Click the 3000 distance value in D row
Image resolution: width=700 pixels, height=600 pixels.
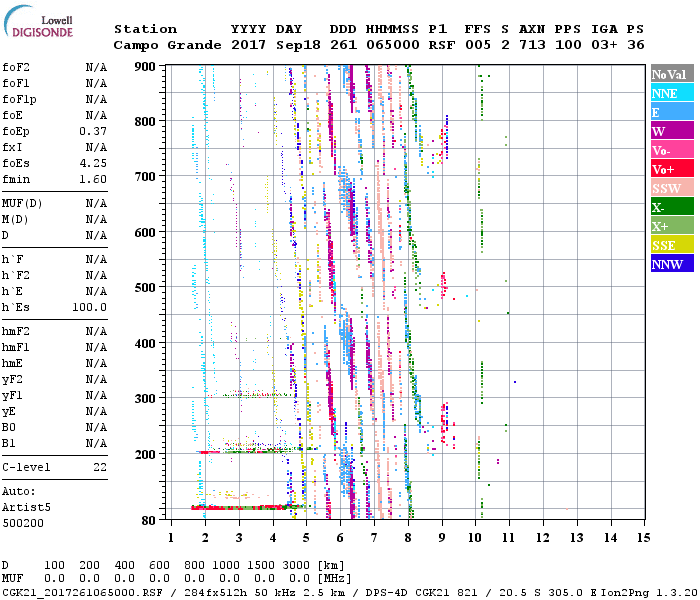(296, 565)
